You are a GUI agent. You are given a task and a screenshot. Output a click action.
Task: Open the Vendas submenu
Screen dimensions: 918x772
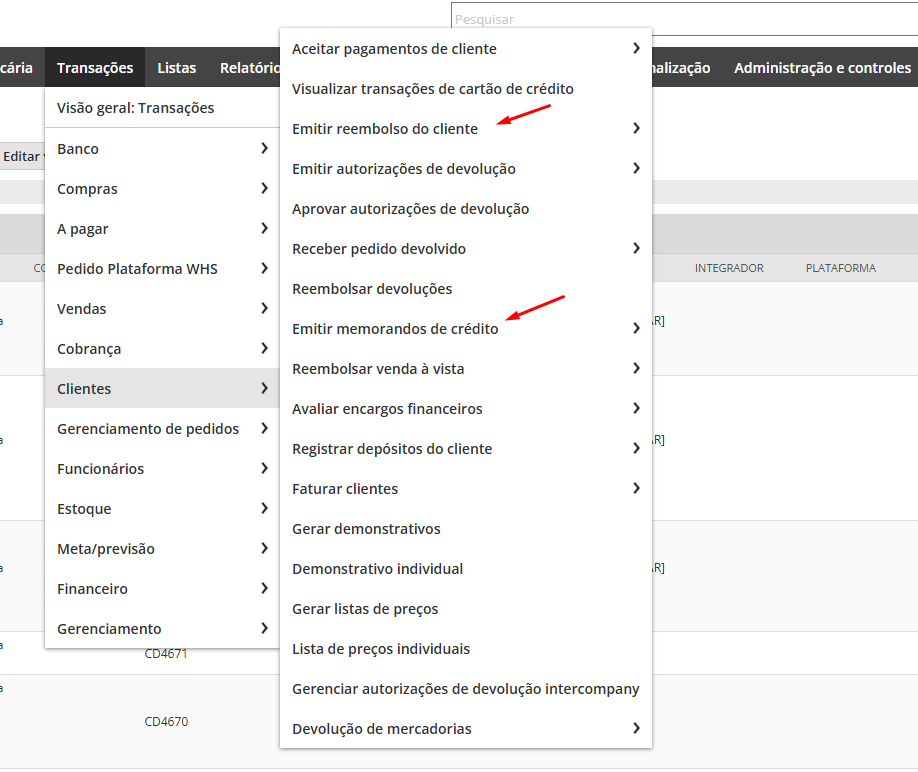[162, 309]
